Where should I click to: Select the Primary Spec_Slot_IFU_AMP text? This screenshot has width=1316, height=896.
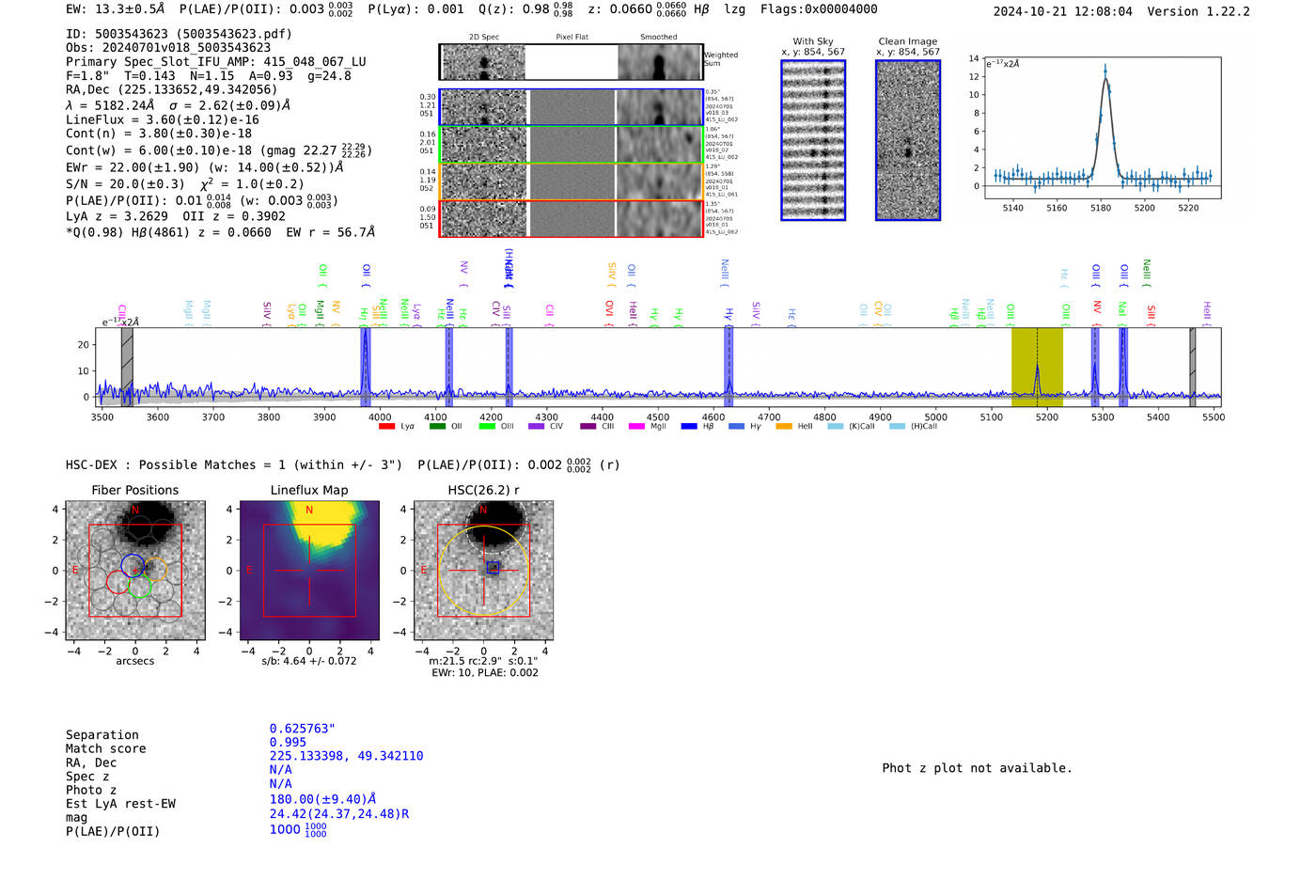pyautogui.click(x=216, y=62)
